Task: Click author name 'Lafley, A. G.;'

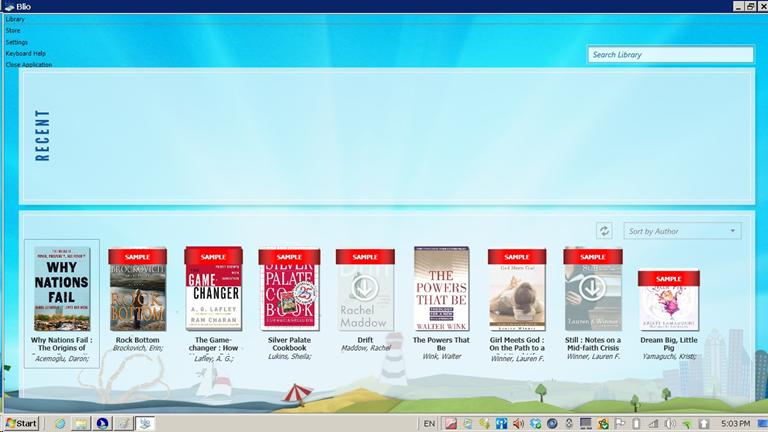Action: tap(214, 359)
